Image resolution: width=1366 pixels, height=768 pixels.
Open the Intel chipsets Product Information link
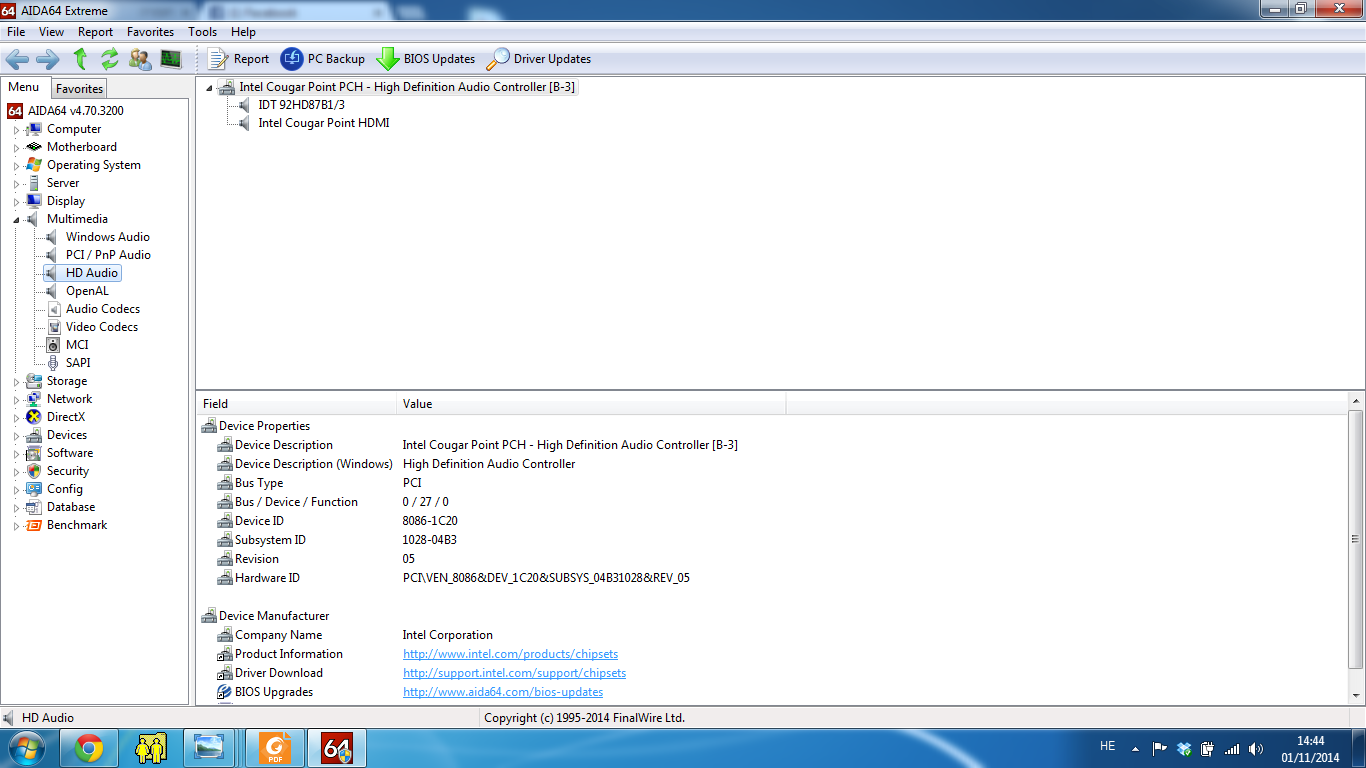point(510,654)
